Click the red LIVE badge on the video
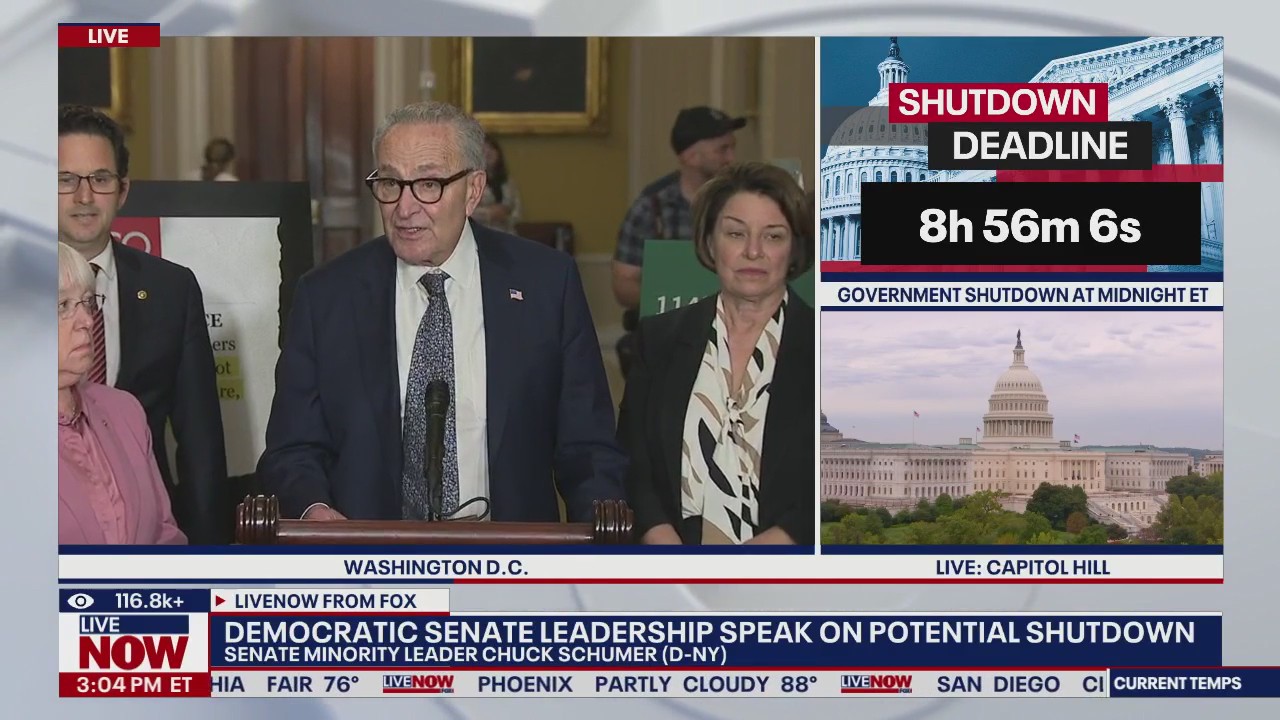The height and width of the screenshot is (720, 1280). (110, 36)
